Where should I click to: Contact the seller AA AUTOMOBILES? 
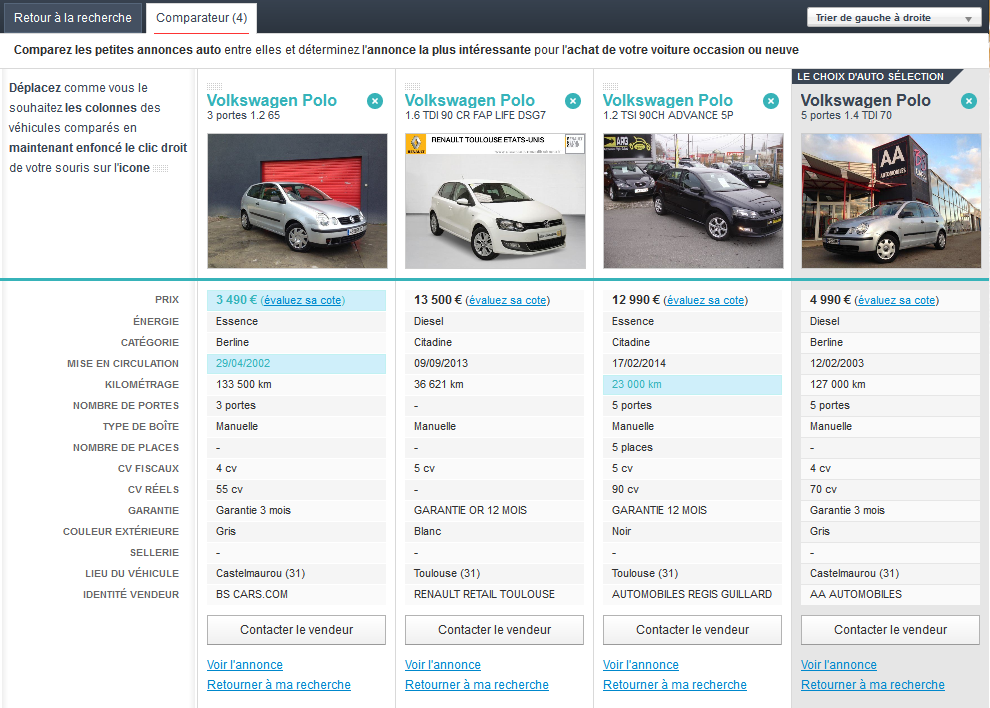click(890, 630)
